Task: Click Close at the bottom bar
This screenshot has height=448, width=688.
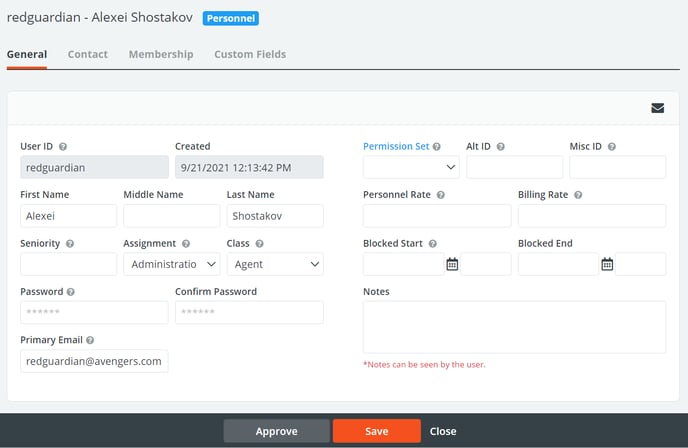Action: [x=443, y=431]
